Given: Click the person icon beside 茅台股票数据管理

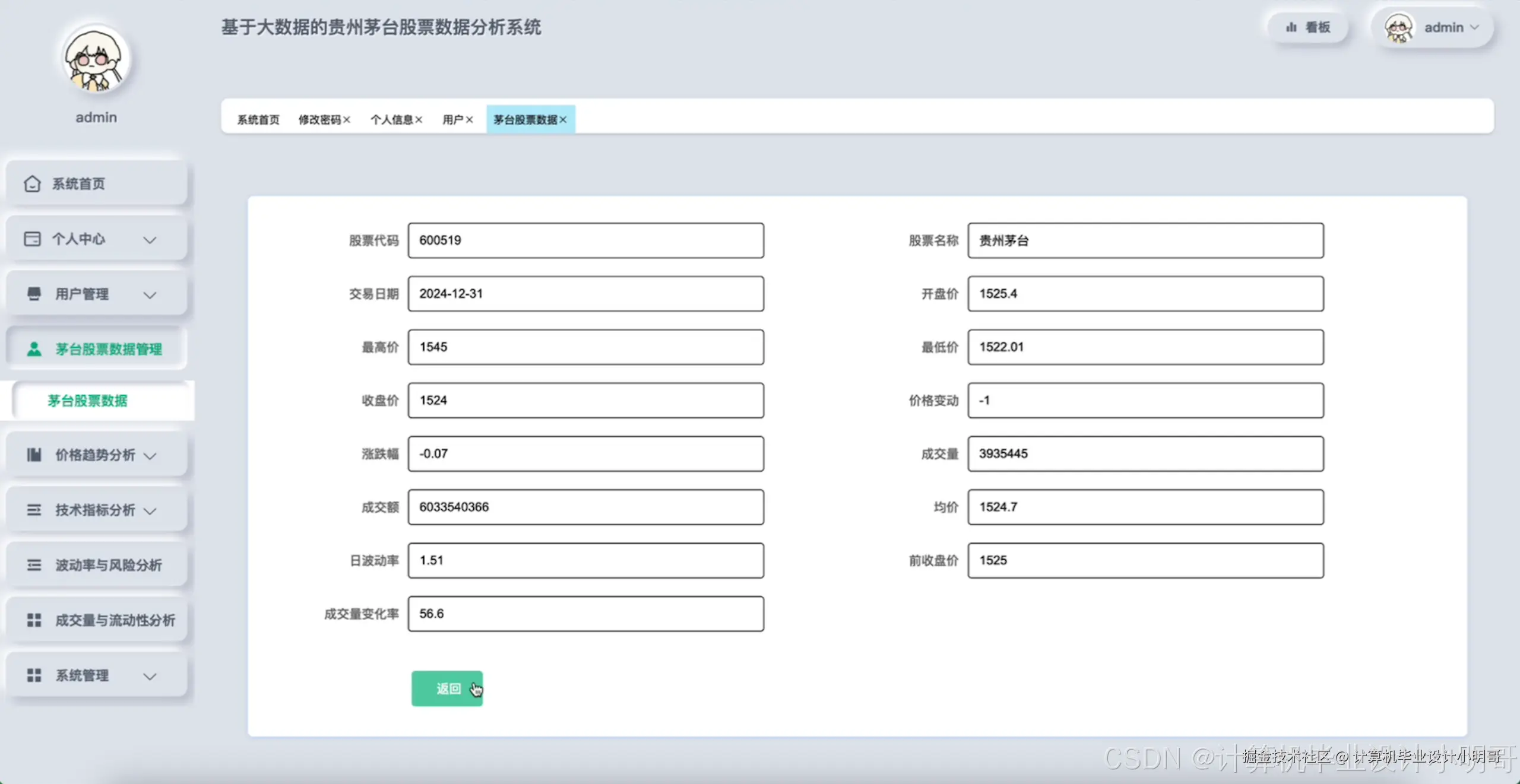Looking at the screenshot, I should (34, 349).
